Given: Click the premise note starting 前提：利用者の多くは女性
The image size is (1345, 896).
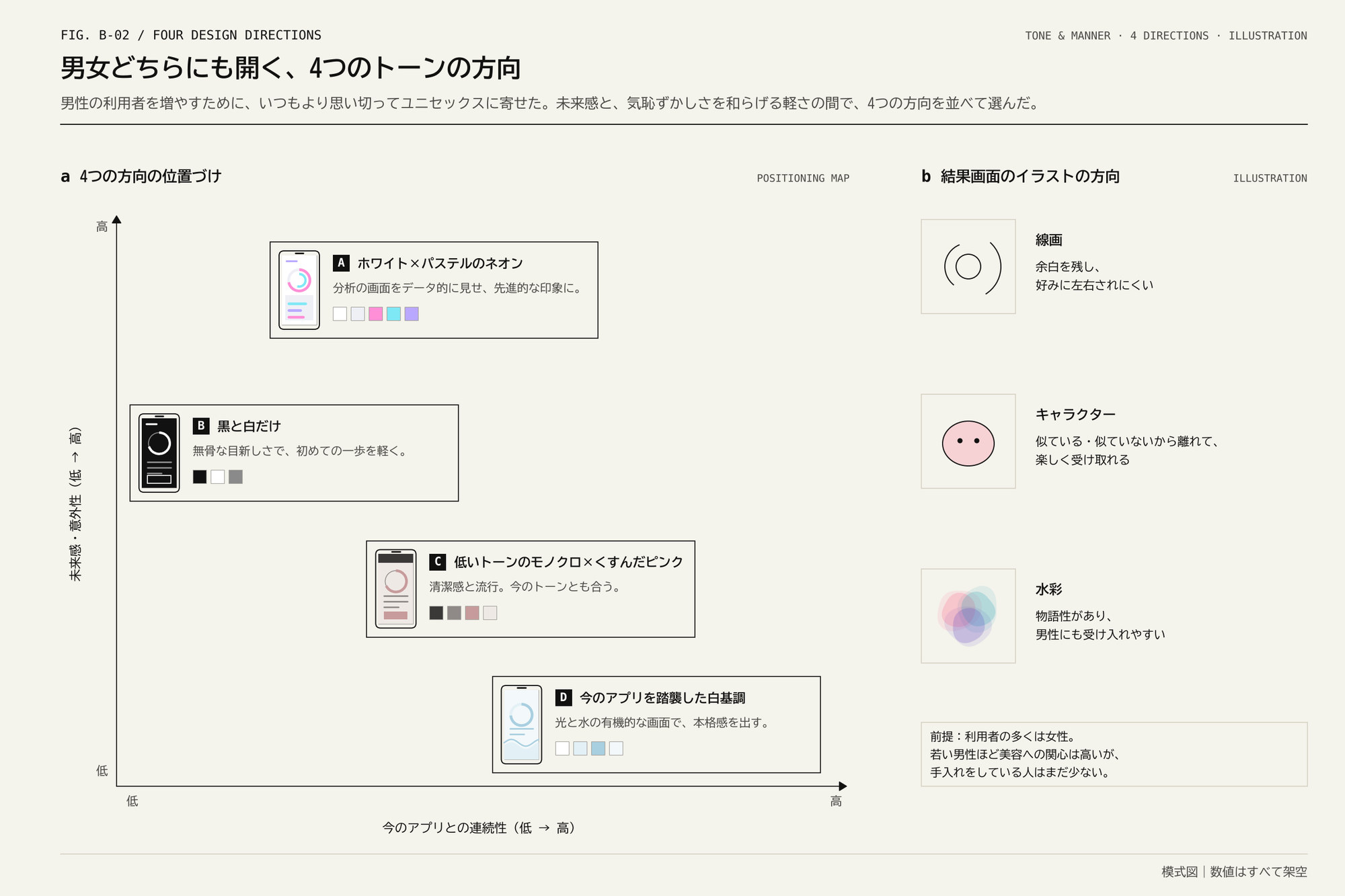Looking at the screenshot, I should pos(1114,754).
